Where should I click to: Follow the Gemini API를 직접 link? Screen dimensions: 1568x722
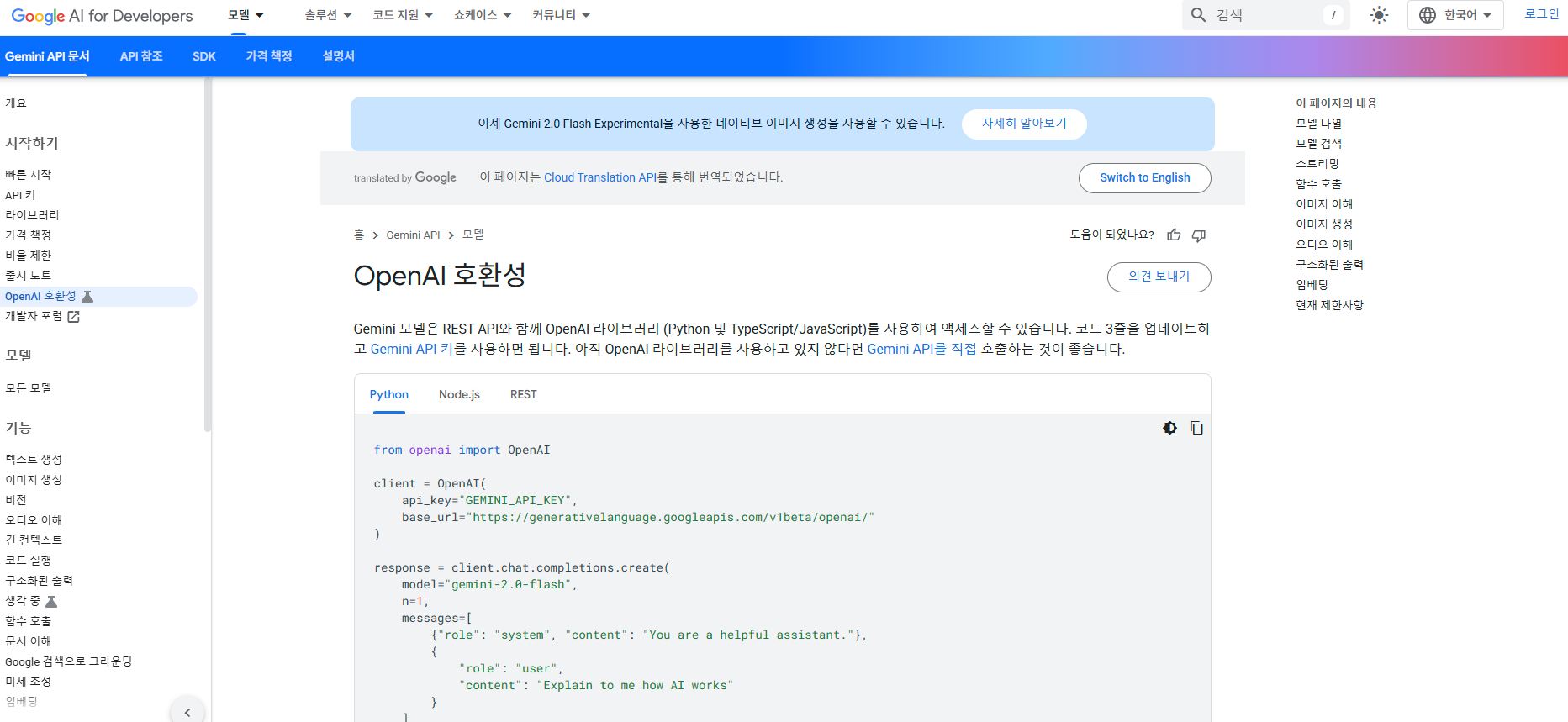[921, 349]
